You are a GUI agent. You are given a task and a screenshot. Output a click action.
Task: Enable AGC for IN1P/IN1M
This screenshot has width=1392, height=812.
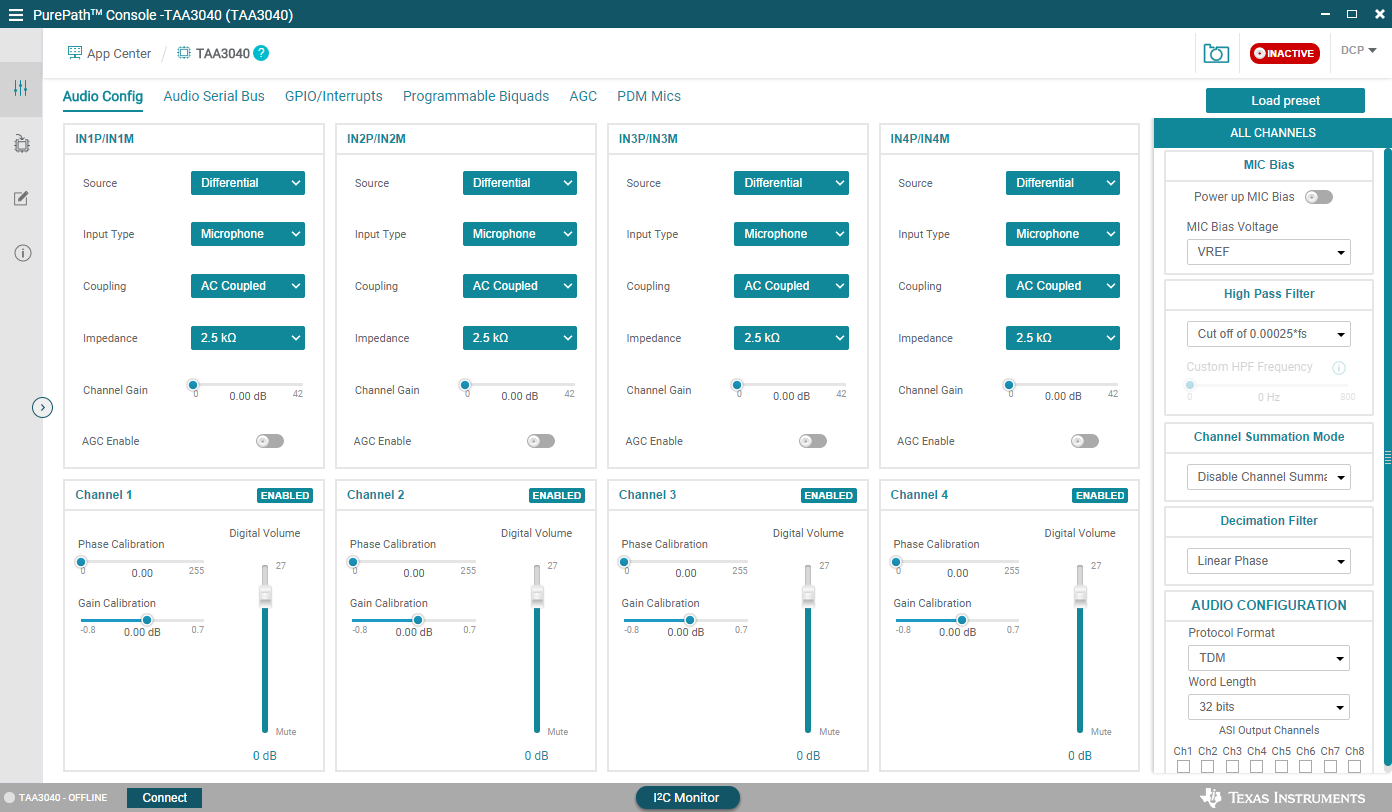point(270,441)
